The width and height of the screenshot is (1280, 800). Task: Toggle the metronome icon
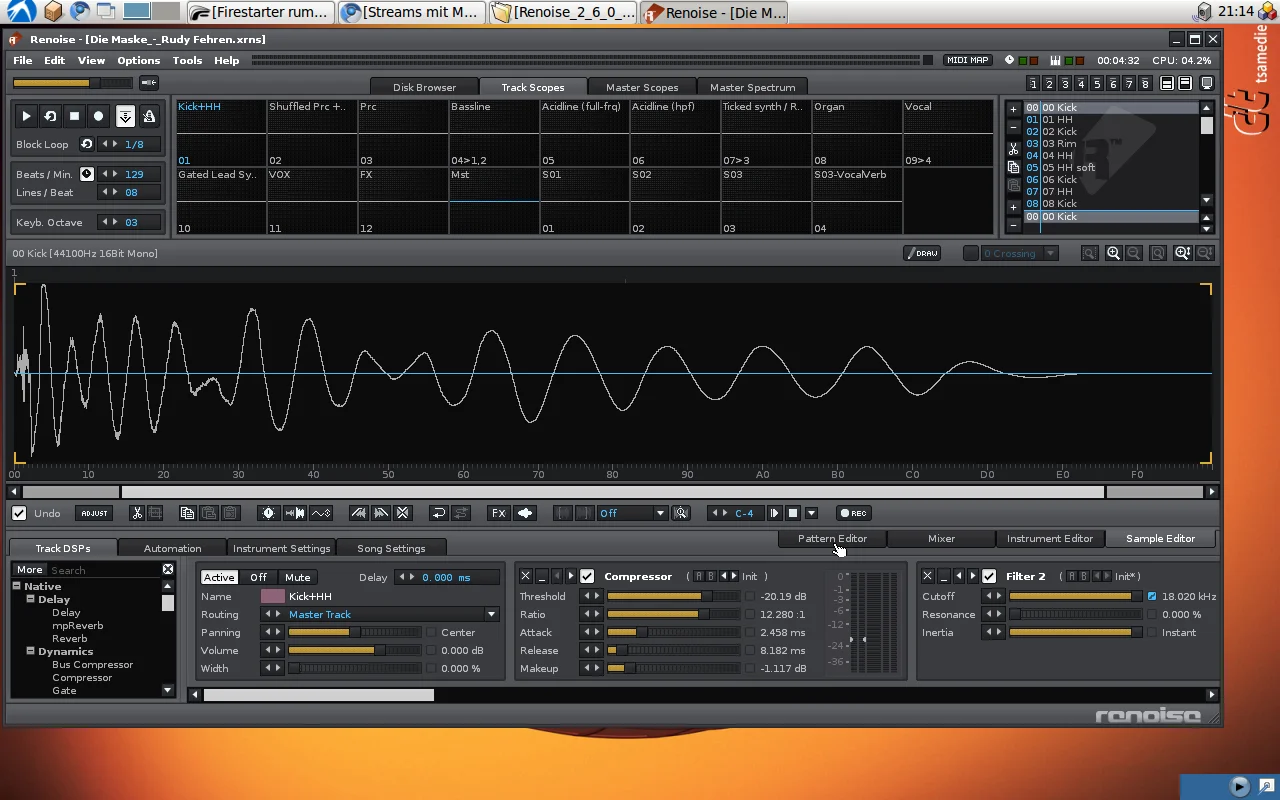[149, 116]
